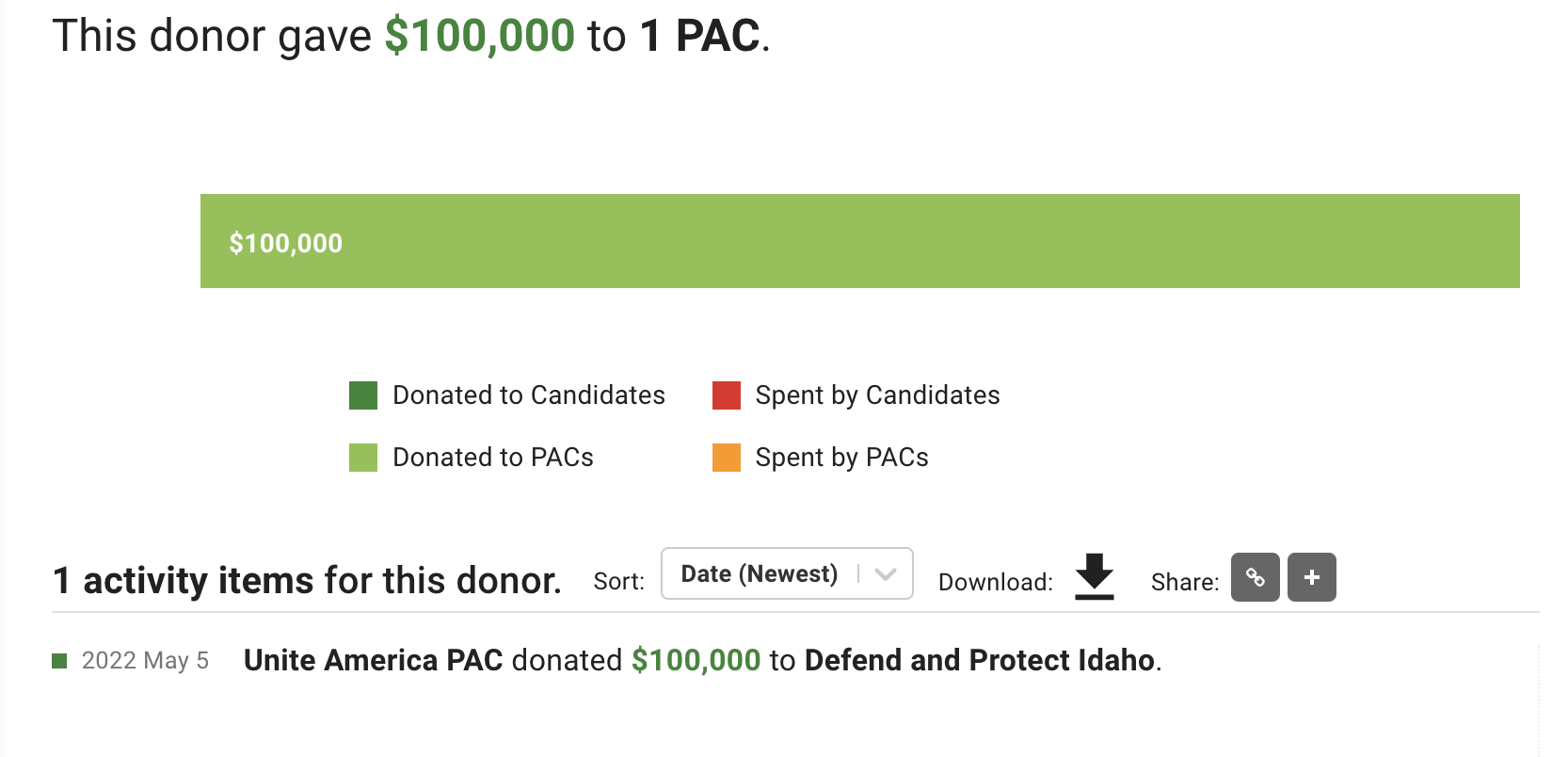Click the $100,000 amount in activity item
Screen dimensions: 1568x757
tap(696, 660)
